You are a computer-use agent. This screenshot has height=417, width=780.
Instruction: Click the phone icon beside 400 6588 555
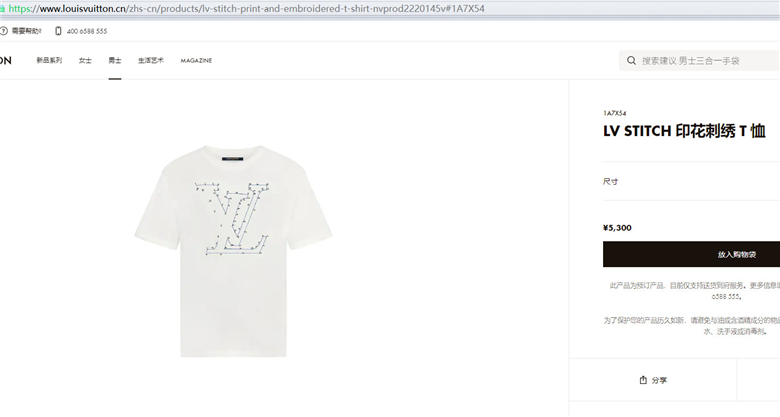(x=58, y=31)
